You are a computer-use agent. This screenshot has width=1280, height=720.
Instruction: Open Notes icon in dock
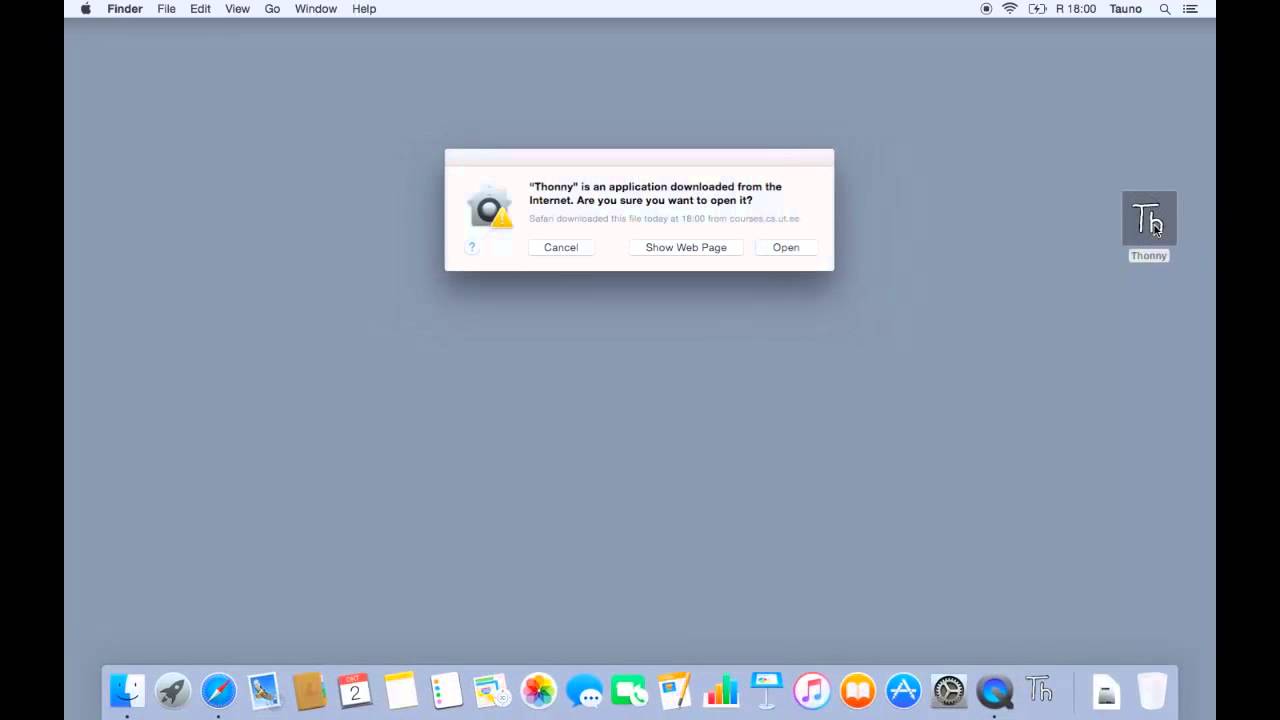pos(401,690)
